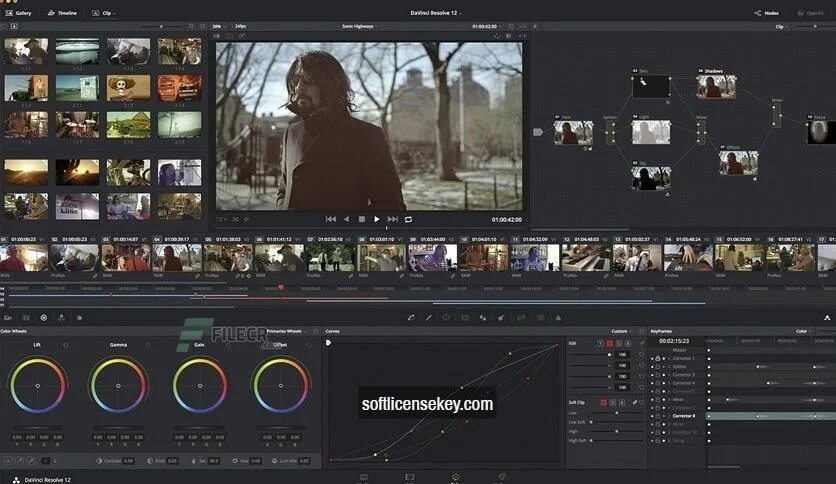
Task: Expand the Corrector 4 keyframe track
Action: coord(669,383)
